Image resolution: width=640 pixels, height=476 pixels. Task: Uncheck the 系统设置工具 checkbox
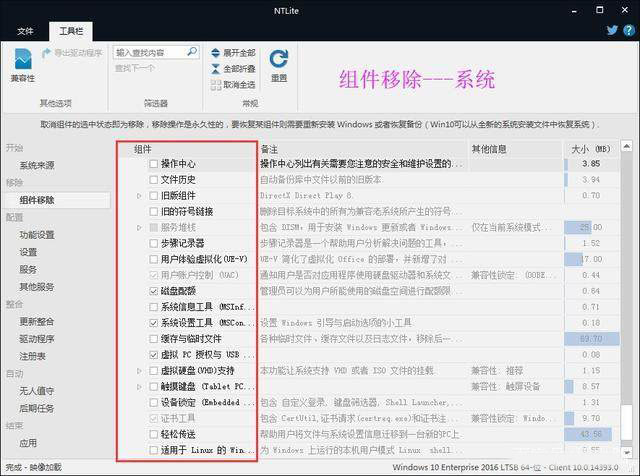point(153,323)
